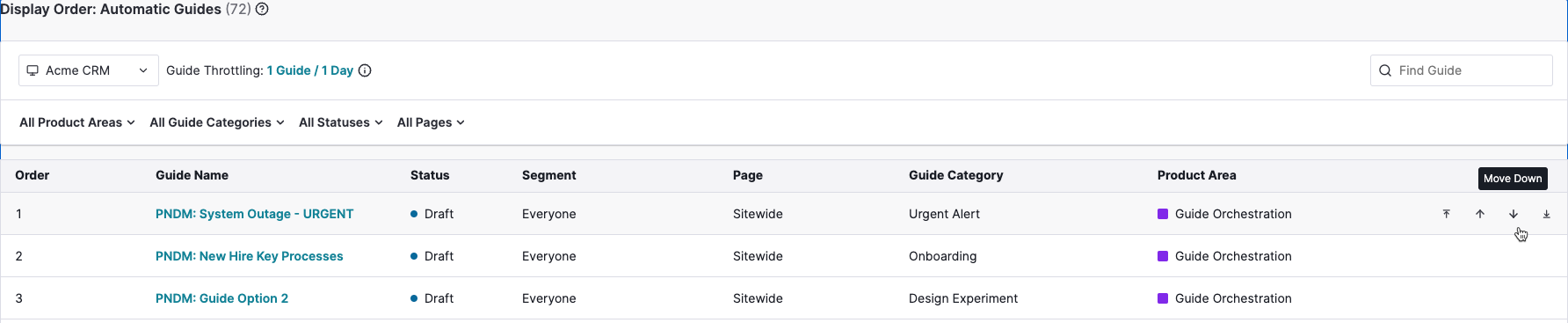Click the help icon beside Automatic Guides
Viewport: 1568px width, 323px height.
262,9
